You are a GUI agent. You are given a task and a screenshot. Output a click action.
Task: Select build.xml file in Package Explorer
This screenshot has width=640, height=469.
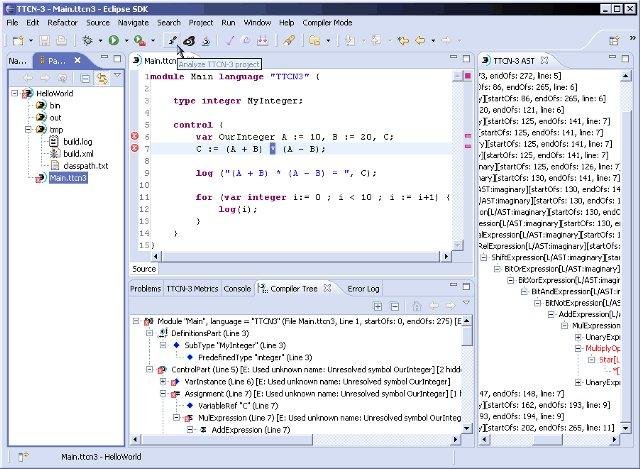pos(76,154)
